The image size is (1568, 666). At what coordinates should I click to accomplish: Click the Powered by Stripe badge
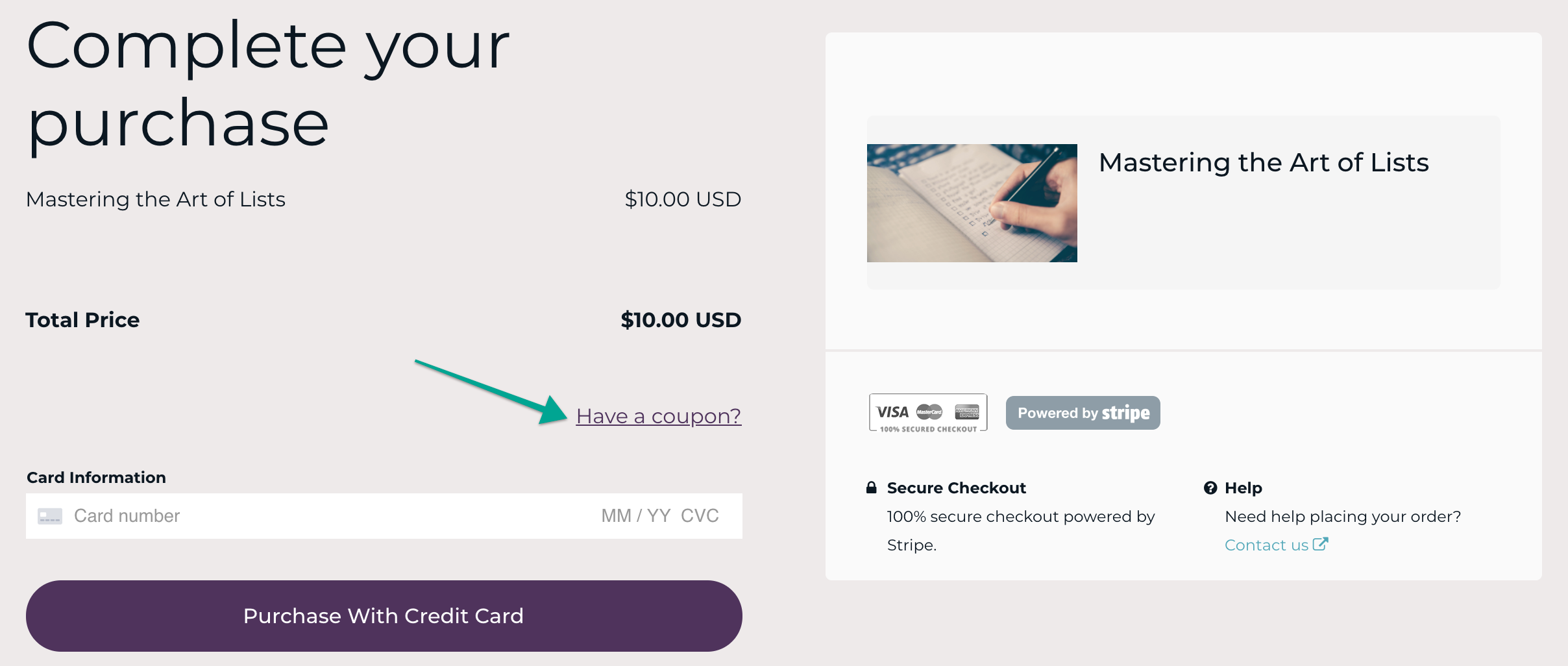(1083, 413)
